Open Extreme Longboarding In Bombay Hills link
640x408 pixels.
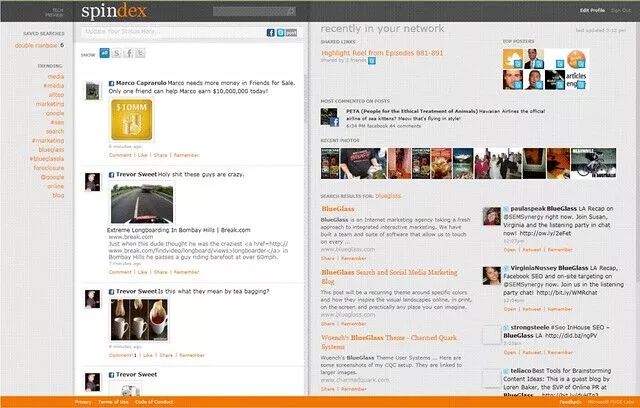pyautogui.click(x=179, y=230)
